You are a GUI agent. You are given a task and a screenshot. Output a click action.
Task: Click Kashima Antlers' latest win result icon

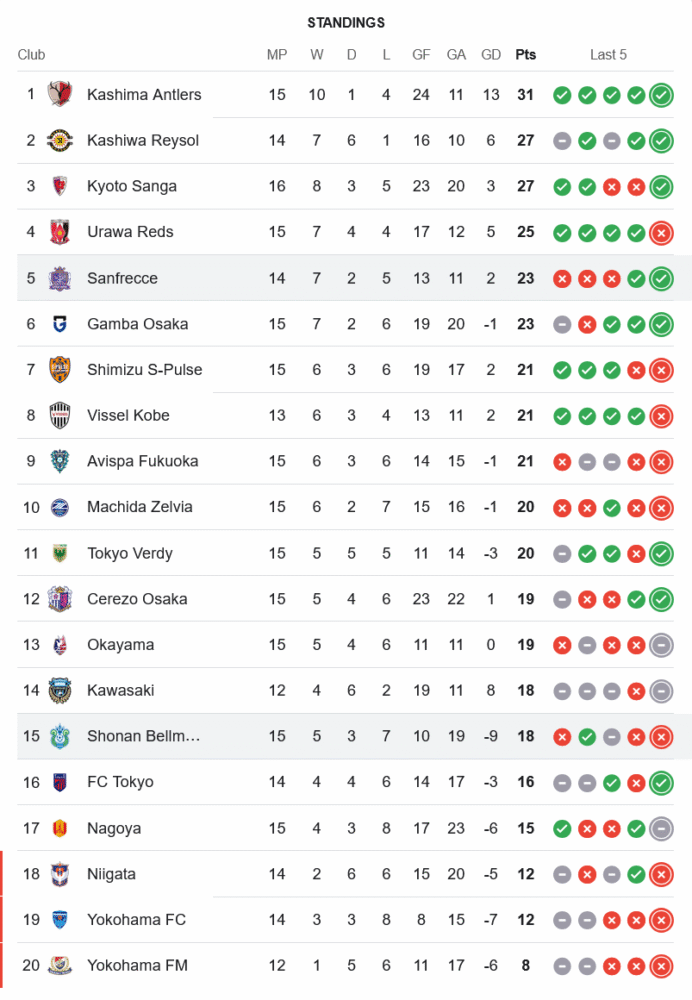pyautogui.click(x=660, y=95)
